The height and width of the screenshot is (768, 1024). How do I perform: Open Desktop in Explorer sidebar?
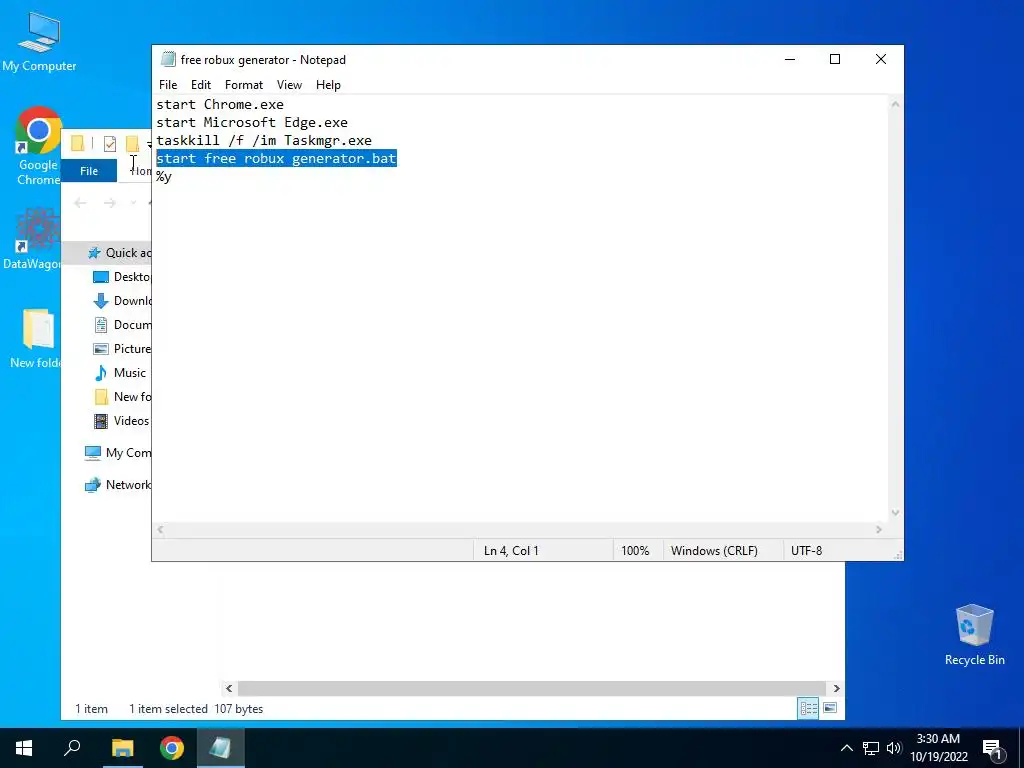[x=123, y=277]
